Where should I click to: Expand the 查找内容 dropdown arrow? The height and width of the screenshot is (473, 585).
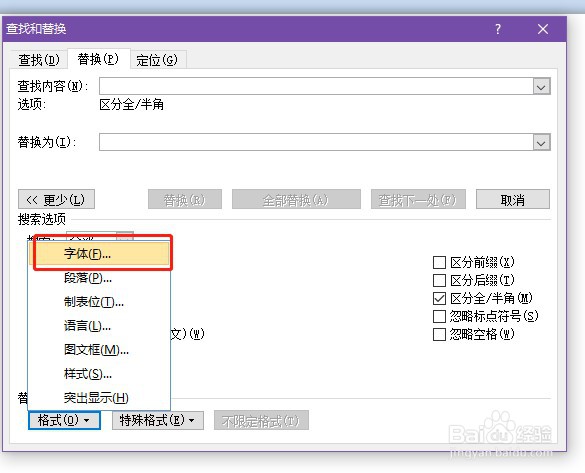tap(541, 87)
